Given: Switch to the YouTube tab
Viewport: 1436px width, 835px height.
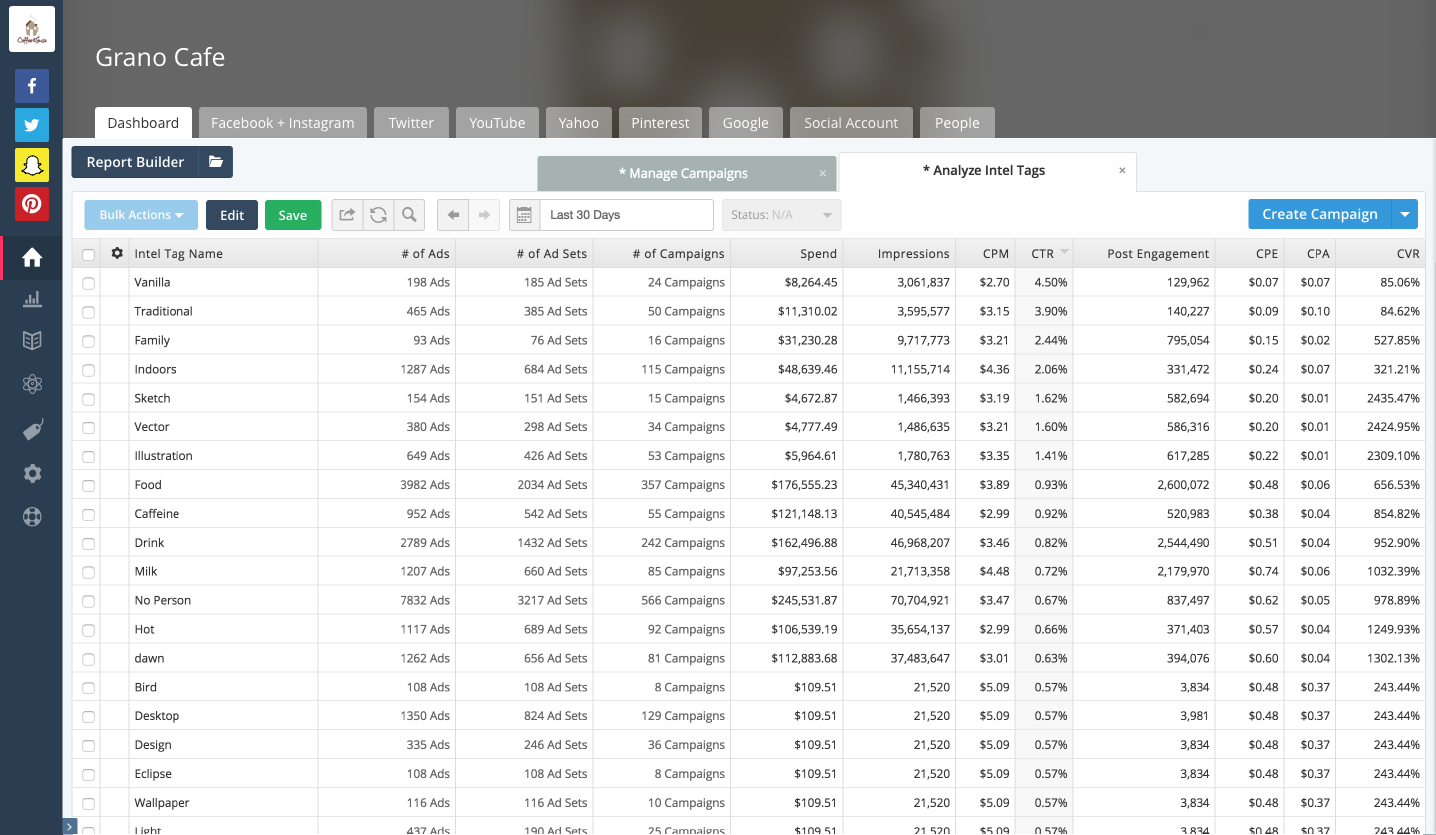Looking at the screenshot, I should pyautogui.click(x=497, y=123).
